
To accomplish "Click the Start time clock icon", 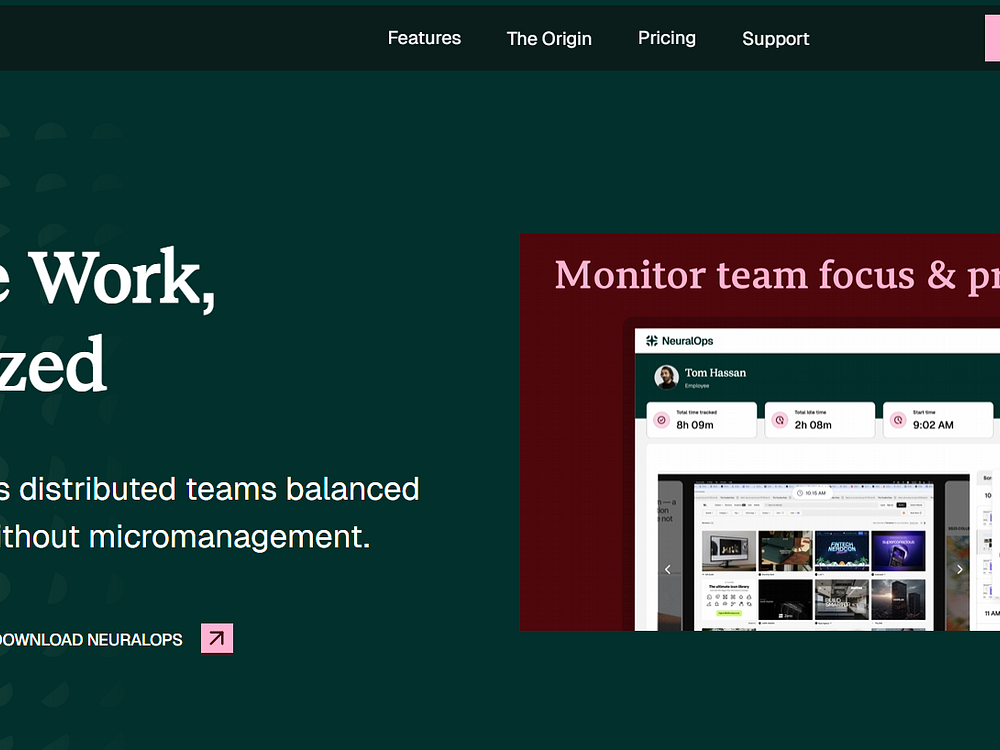I will pos(898,420).
